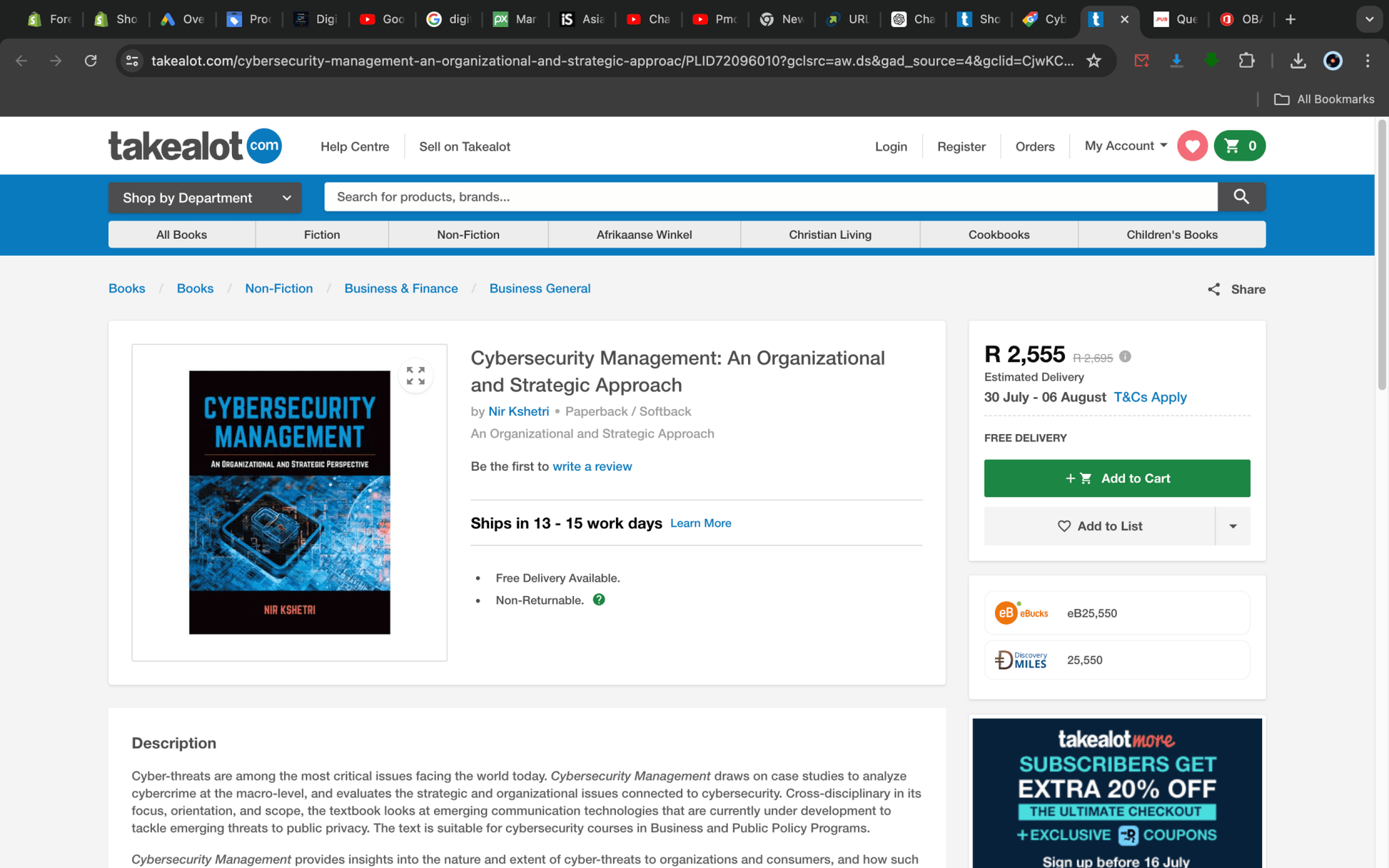Click the Nir Kshetri author link
Image resolution: width=1389 pixels, height=868 pixels.
(518, 411)
